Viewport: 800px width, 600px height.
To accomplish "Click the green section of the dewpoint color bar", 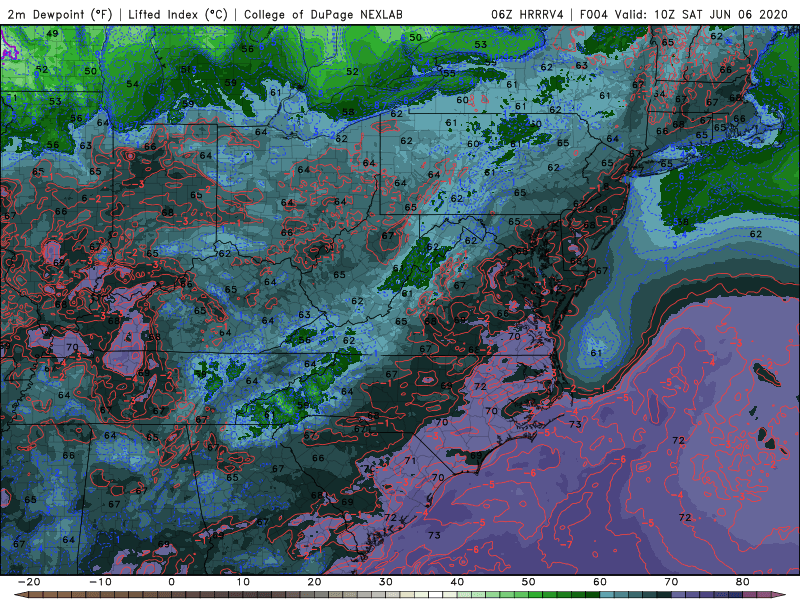I will 531,595.
